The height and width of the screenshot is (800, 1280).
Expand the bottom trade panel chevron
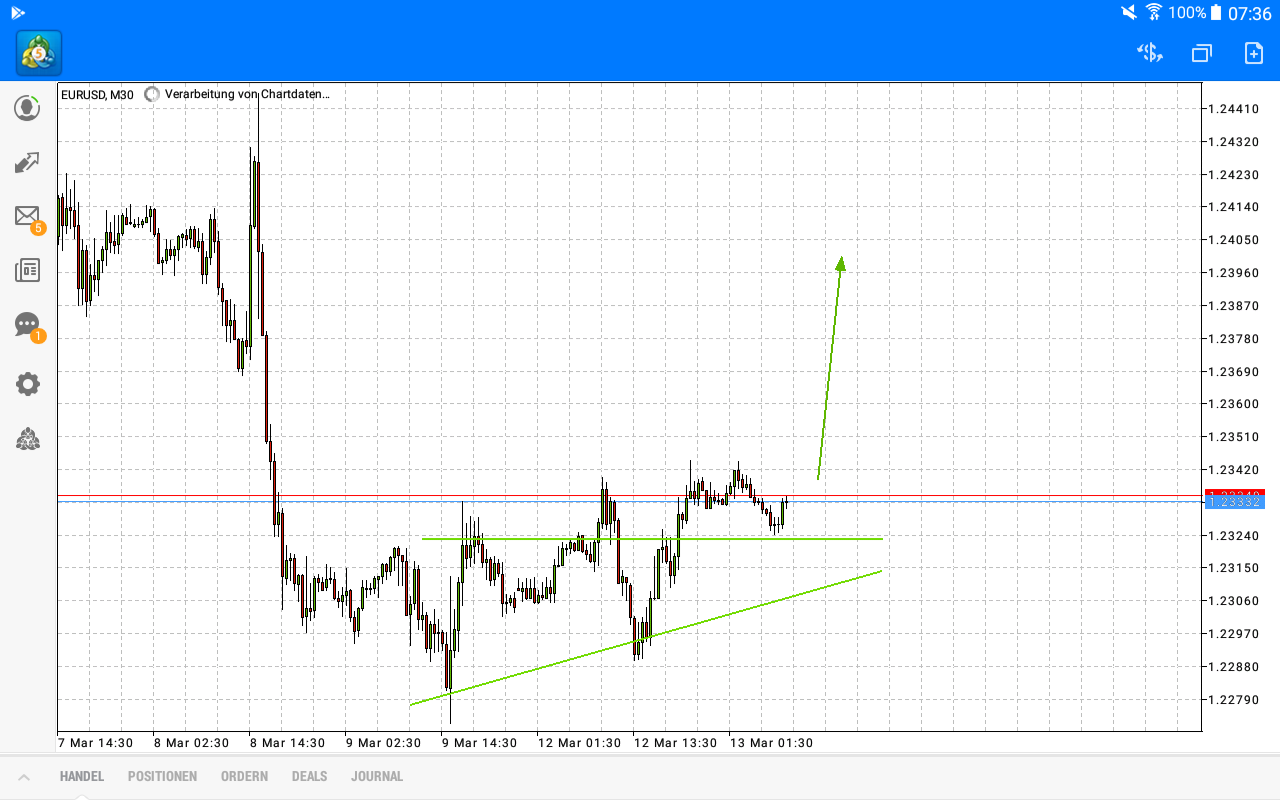pyautogui.click(x=24, y=775)
